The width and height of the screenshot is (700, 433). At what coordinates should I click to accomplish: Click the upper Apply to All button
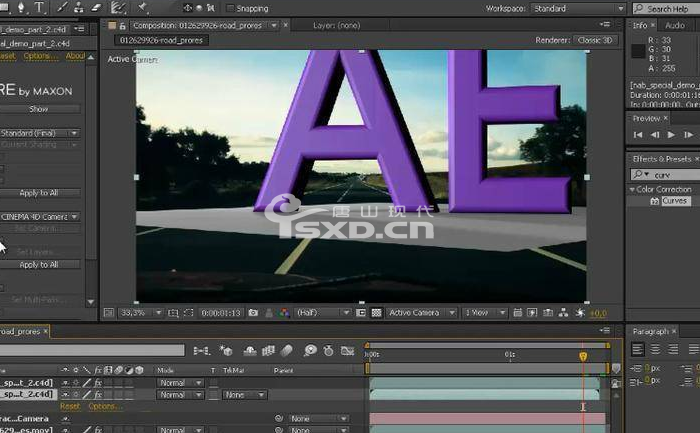39,193
